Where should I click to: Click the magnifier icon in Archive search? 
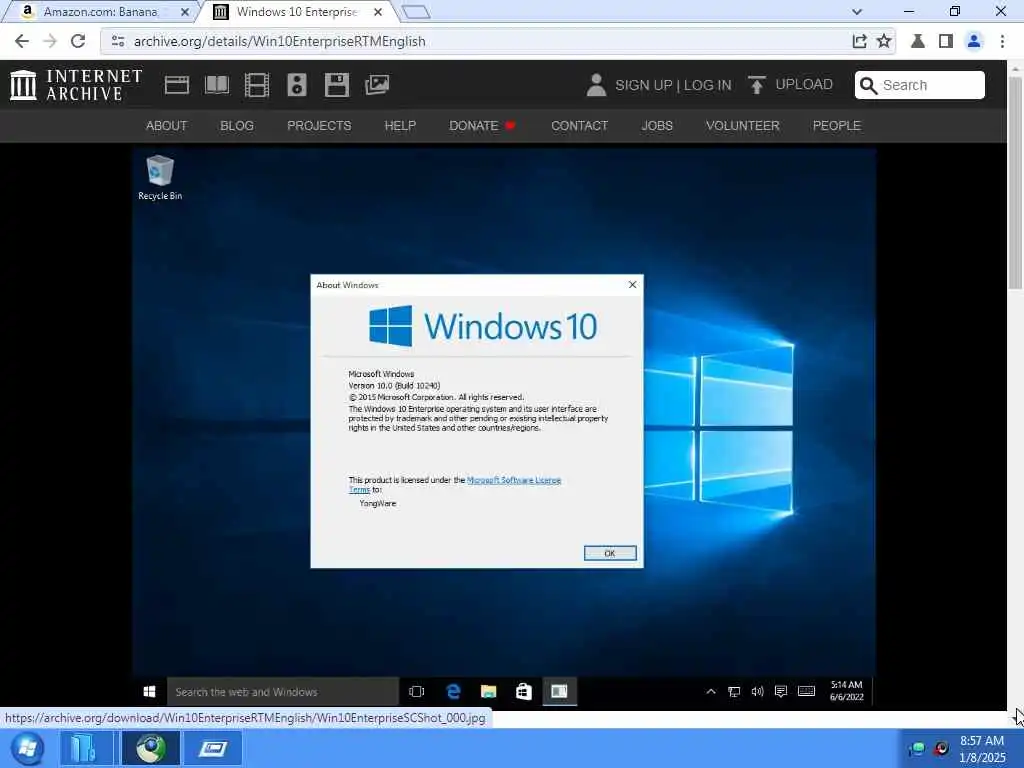869,85
